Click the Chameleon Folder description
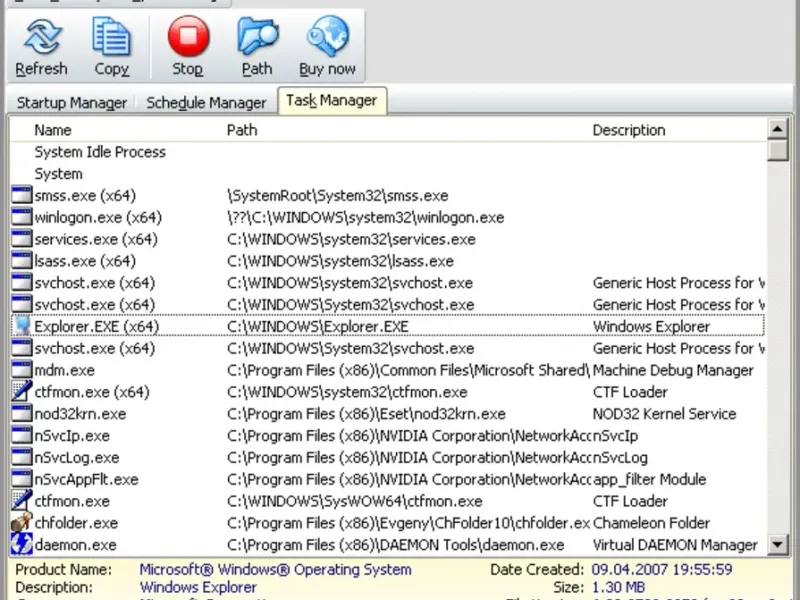Screen dimensions: 800x600 pyautogui.click(x=651, y=523)
